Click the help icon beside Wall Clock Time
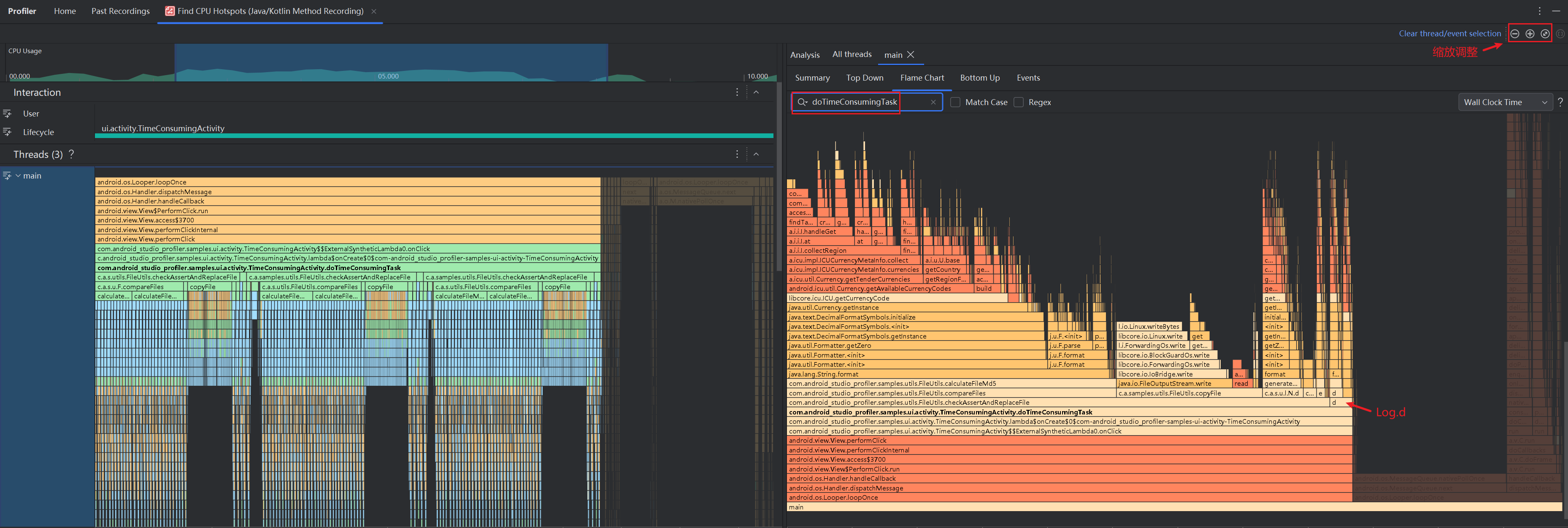Viewport: 1568px width, 528px height. 1560,102
